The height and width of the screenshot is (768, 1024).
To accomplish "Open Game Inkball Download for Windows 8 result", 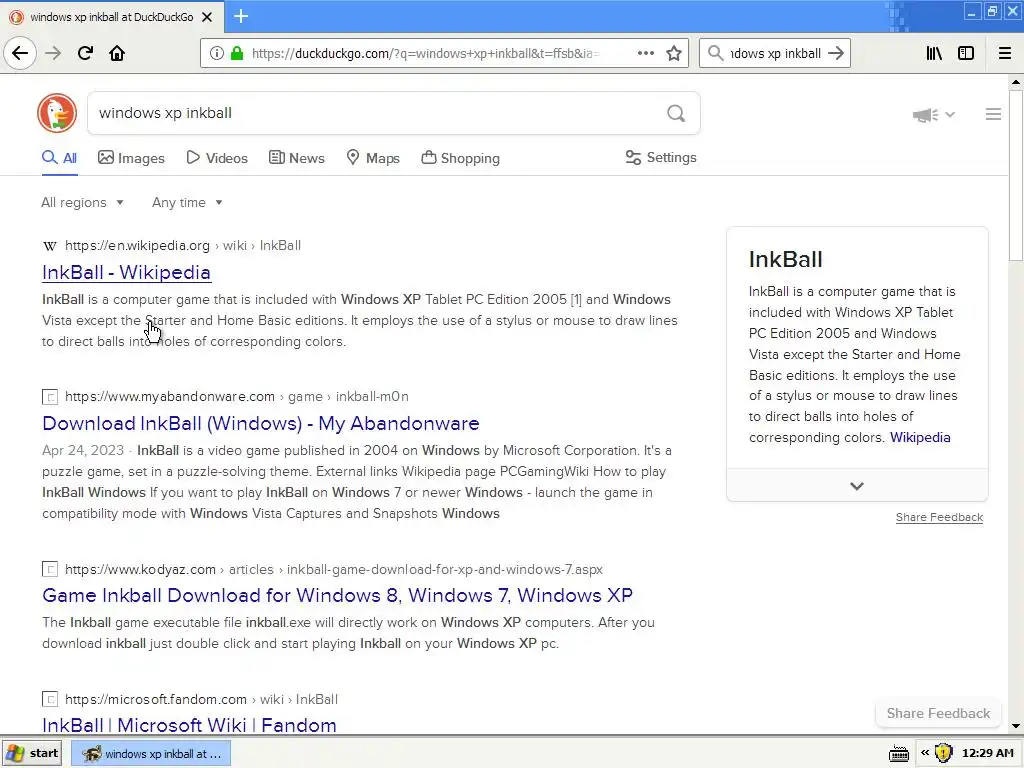I will 337,595.
